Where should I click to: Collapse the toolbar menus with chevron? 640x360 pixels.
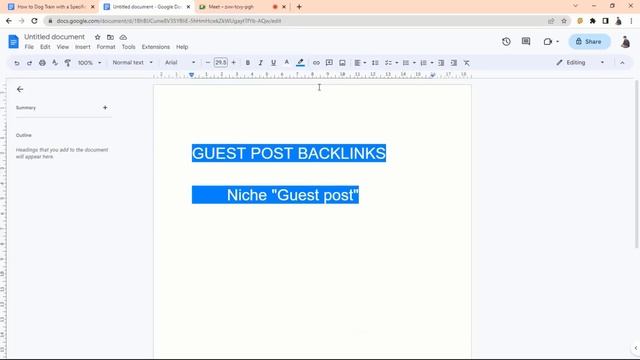point(622,63)
